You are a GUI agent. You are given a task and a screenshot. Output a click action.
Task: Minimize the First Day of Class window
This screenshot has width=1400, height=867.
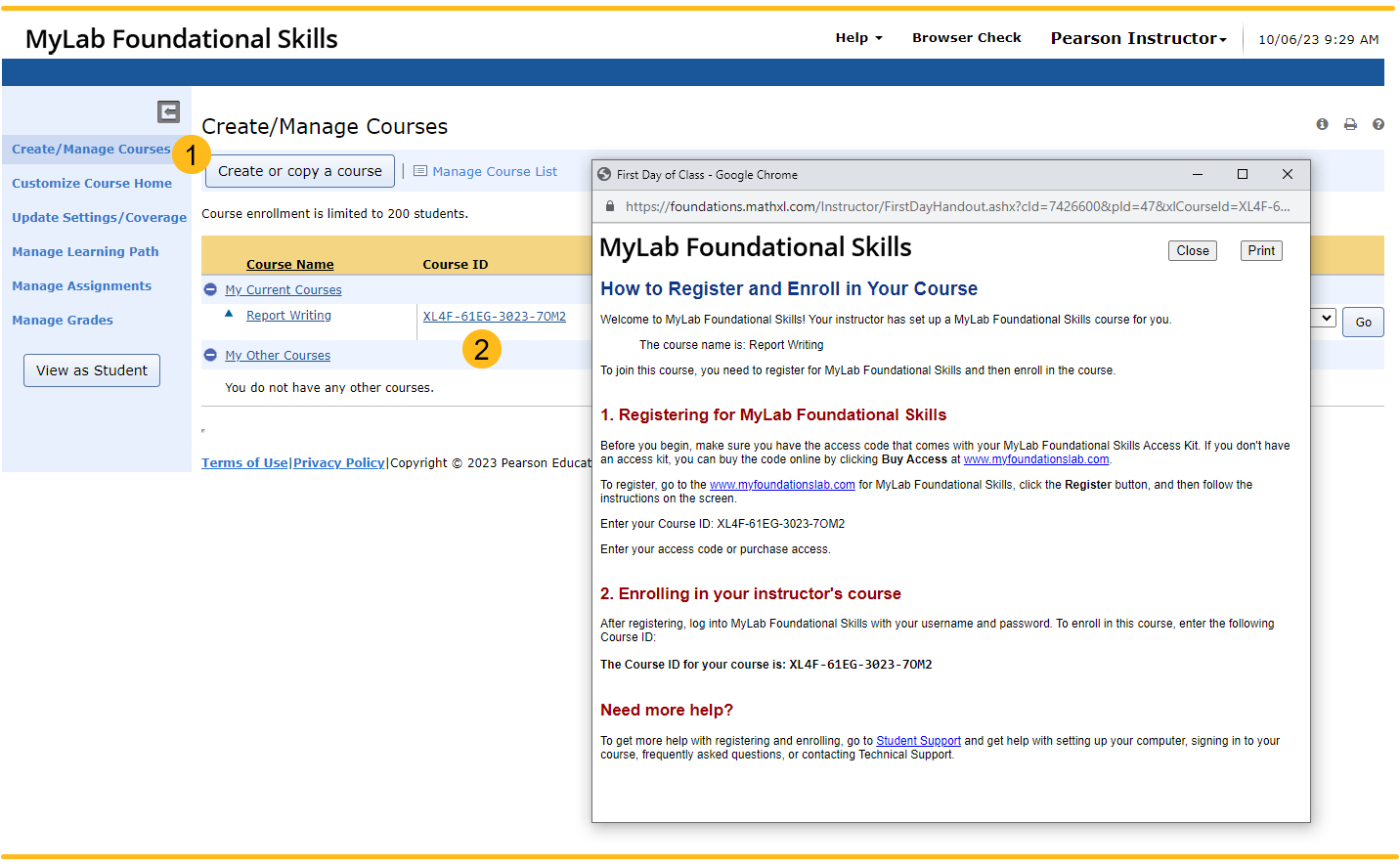pos(1197,174)
